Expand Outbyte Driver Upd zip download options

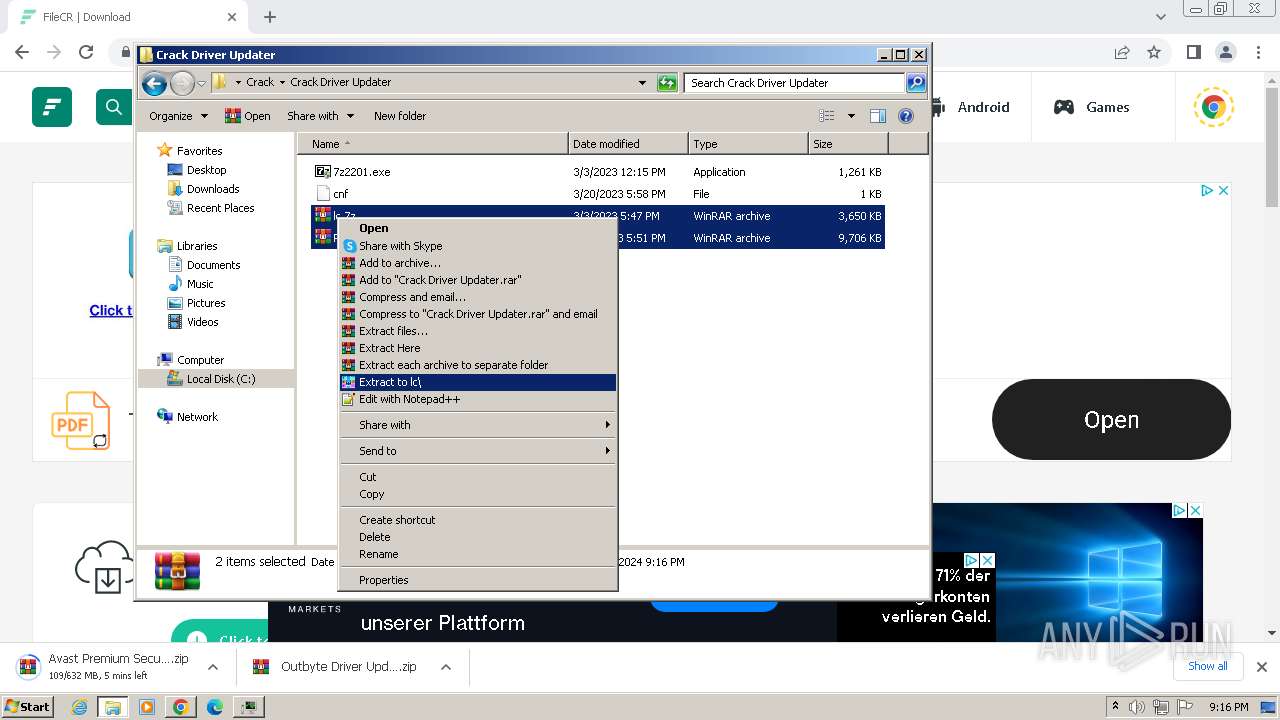[x=446, y=667]
